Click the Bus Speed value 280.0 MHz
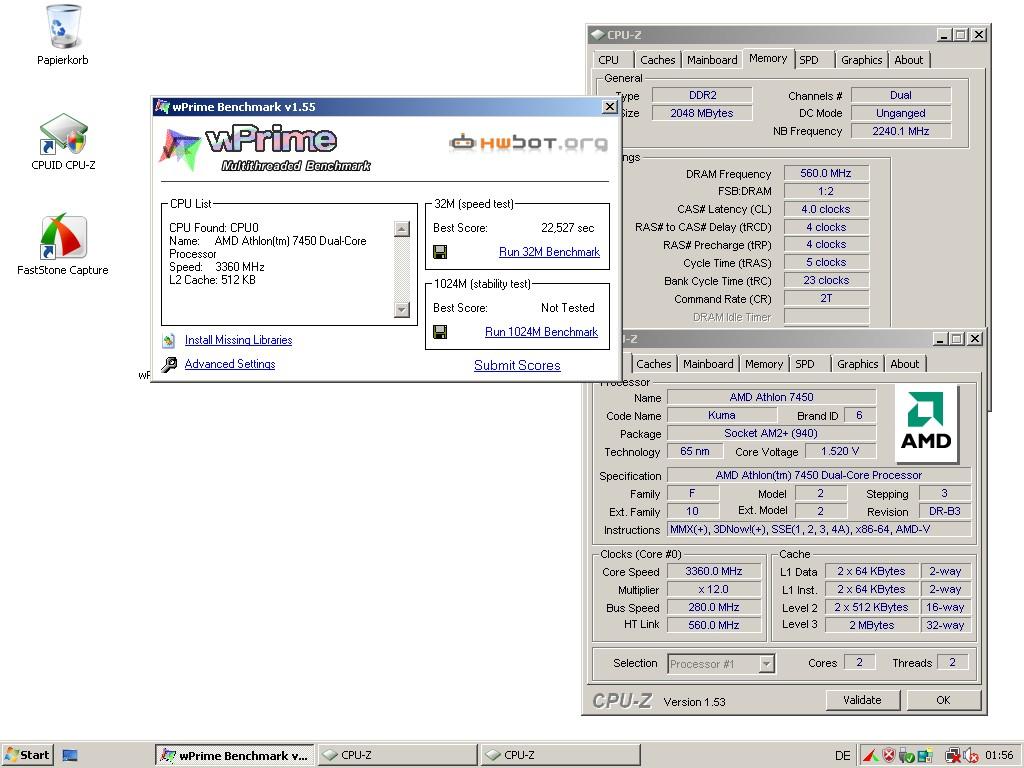Screen dimensions: 1024x768 coord(713,607)
